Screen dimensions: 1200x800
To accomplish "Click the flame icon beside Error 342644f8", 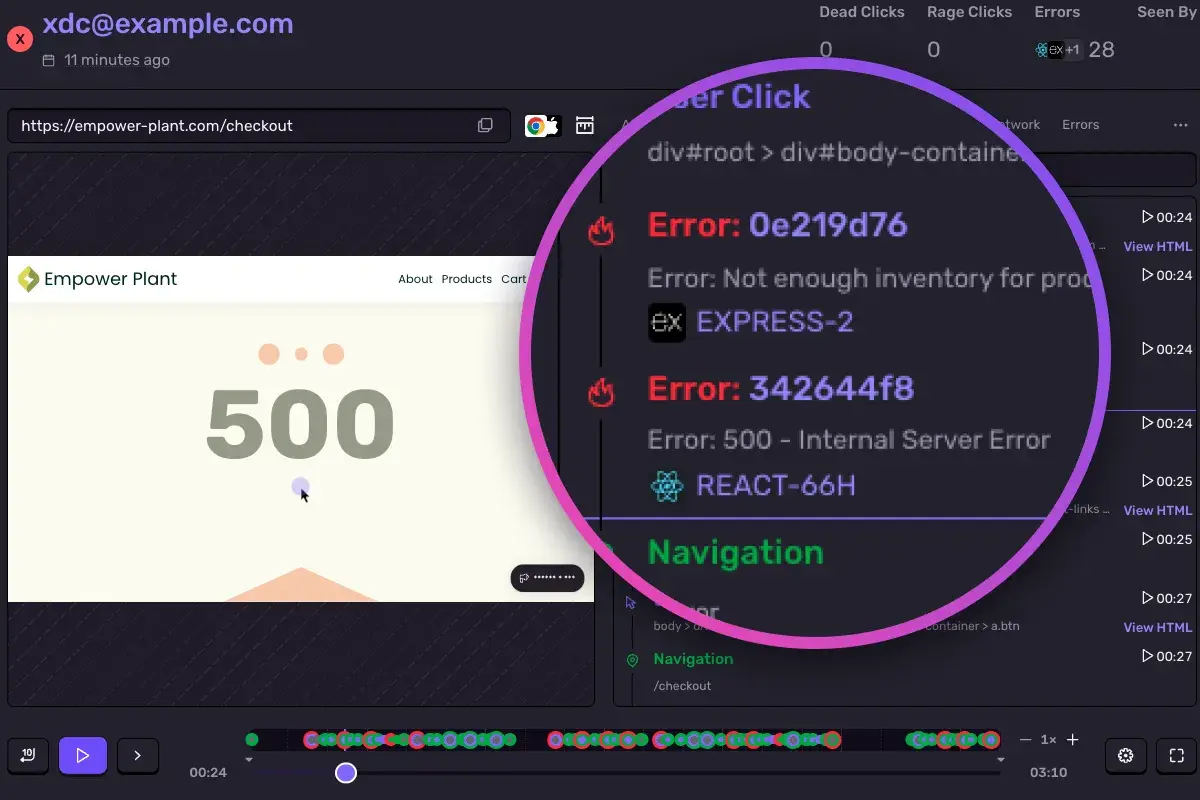I will 601,392.
